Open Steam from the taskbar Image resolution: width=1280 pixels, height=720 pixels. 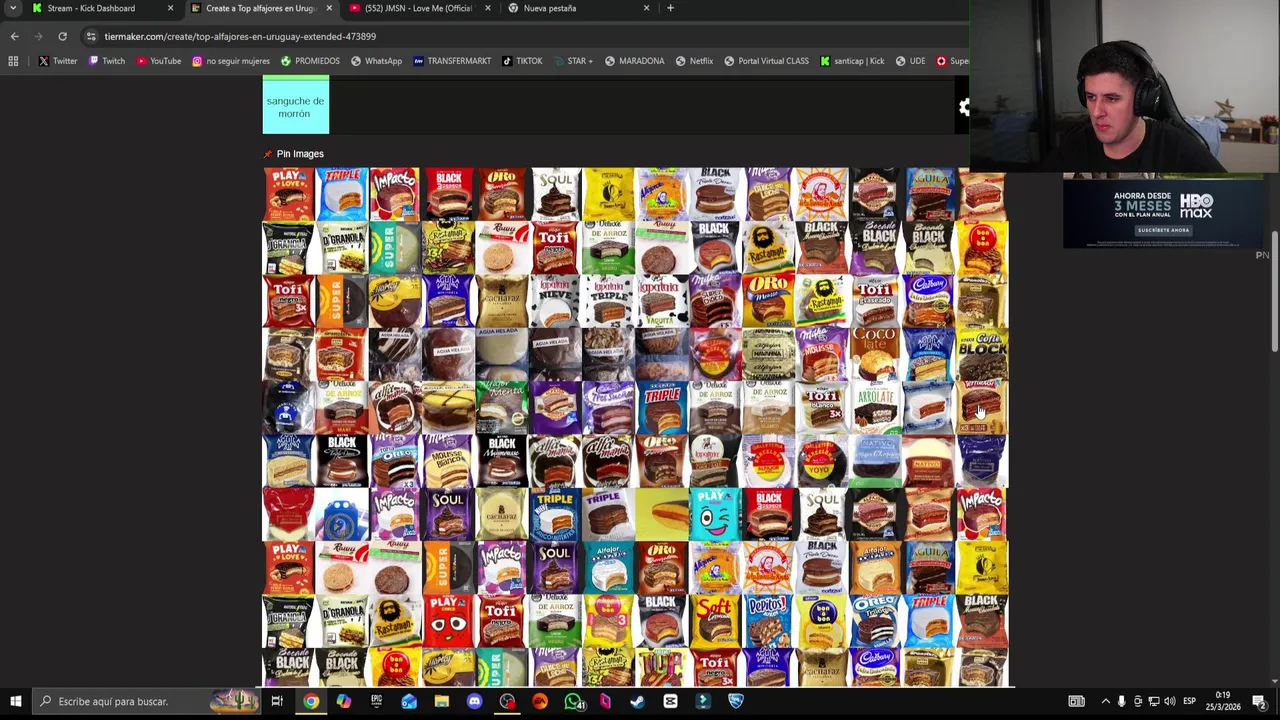tap(637, 701)
